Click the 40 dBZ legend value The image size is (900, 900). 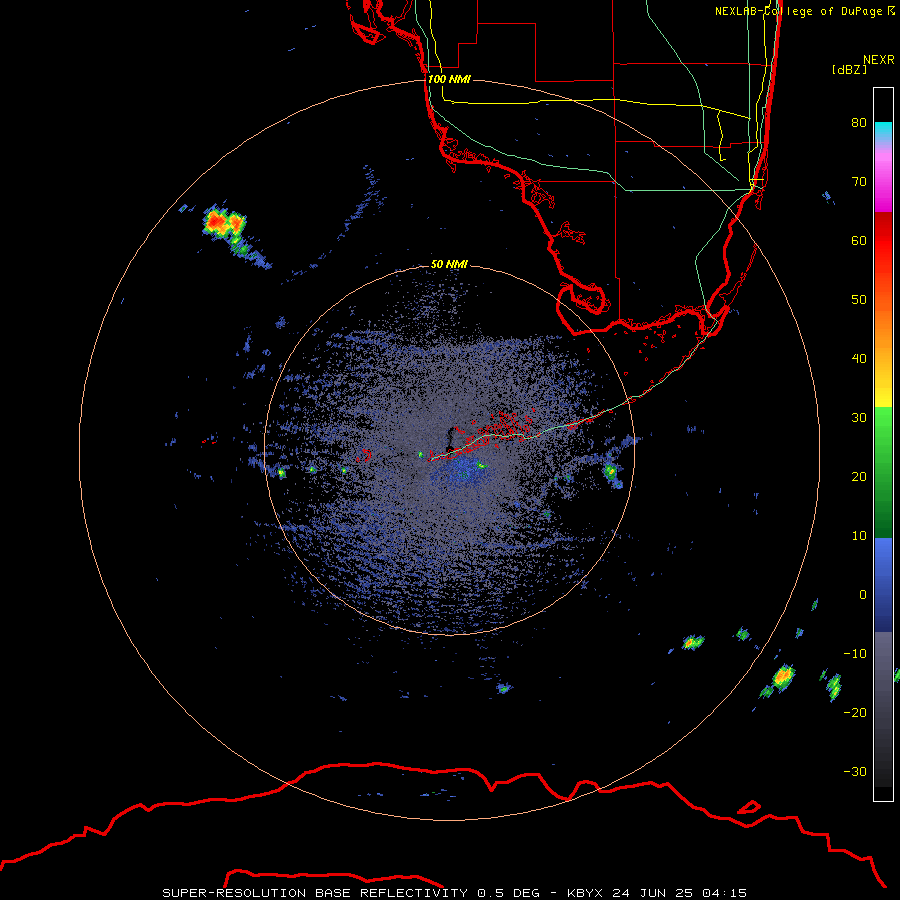click(x=859, y=359)
